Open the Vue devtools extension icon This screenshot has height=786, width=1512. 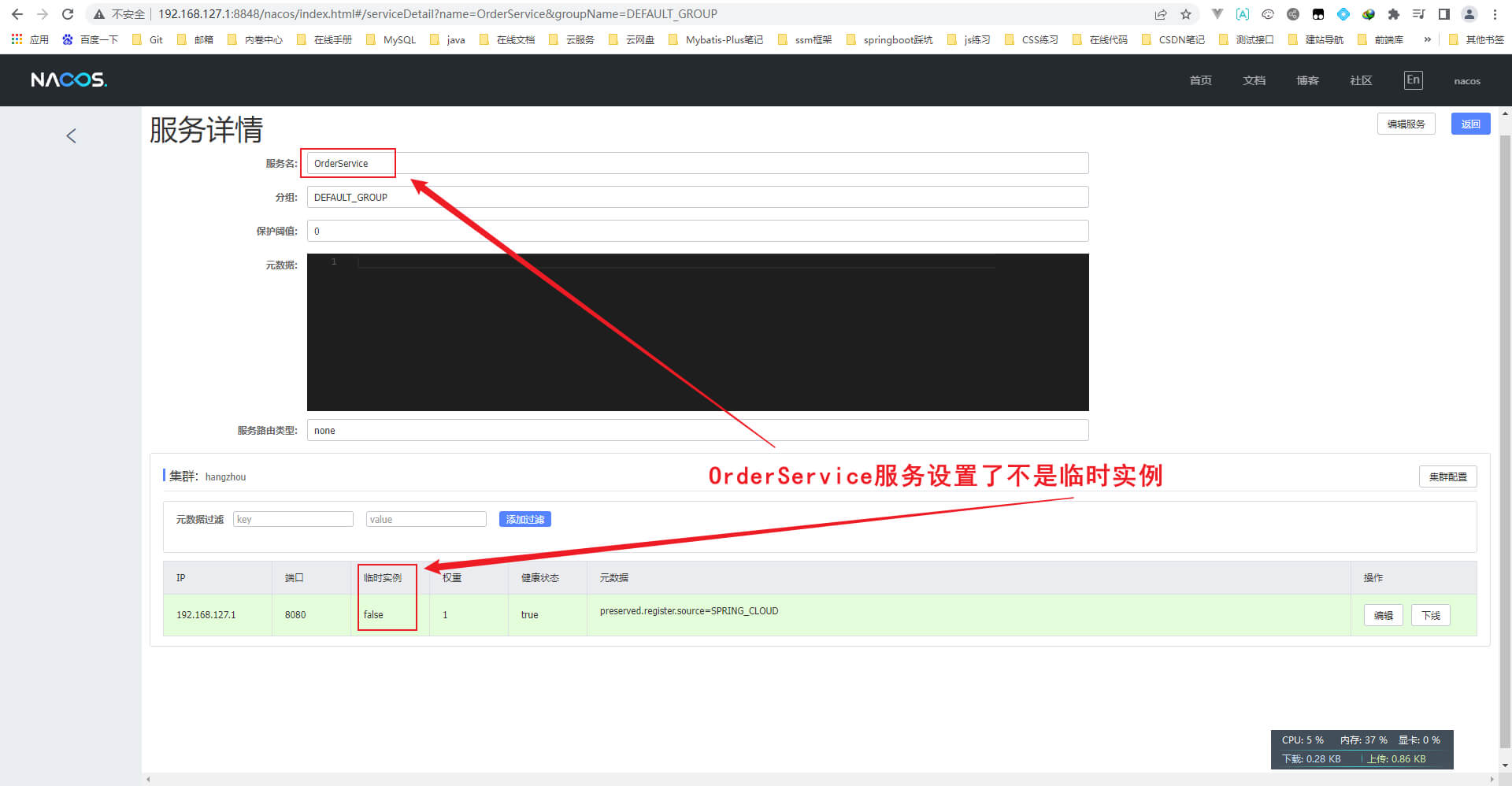coord(1217,14)
